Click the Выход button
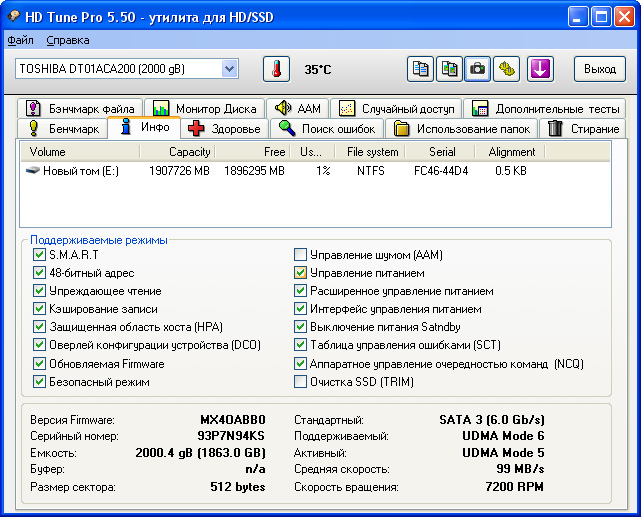This screenshot has width=641, height=517. [x=600, y=69]
